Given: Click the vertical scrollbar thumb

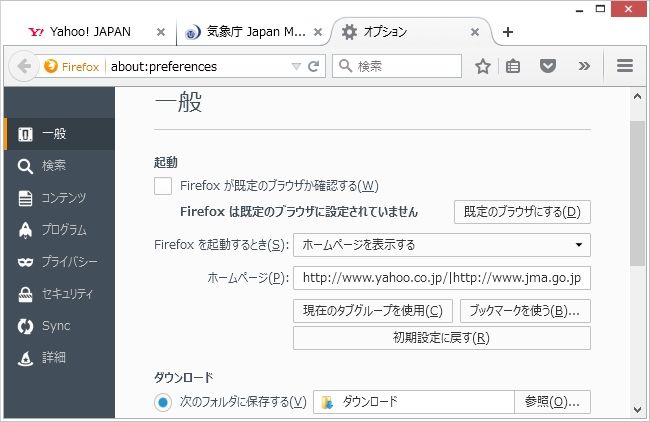Looking at the screenshot, I should [x=638, y=193].
